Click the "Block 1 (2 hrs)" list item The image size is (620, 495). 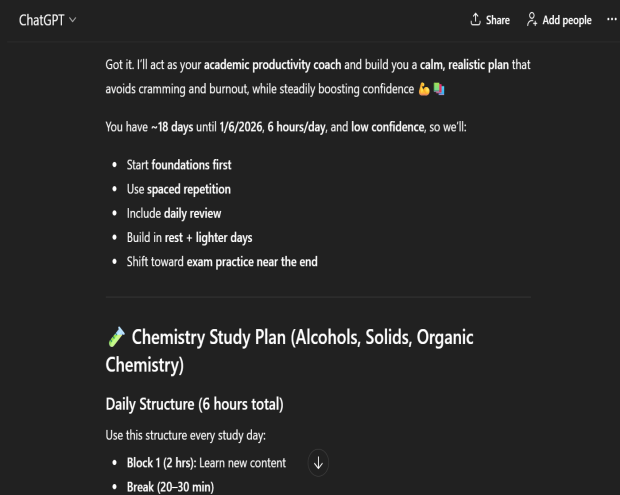pos(206,463)
